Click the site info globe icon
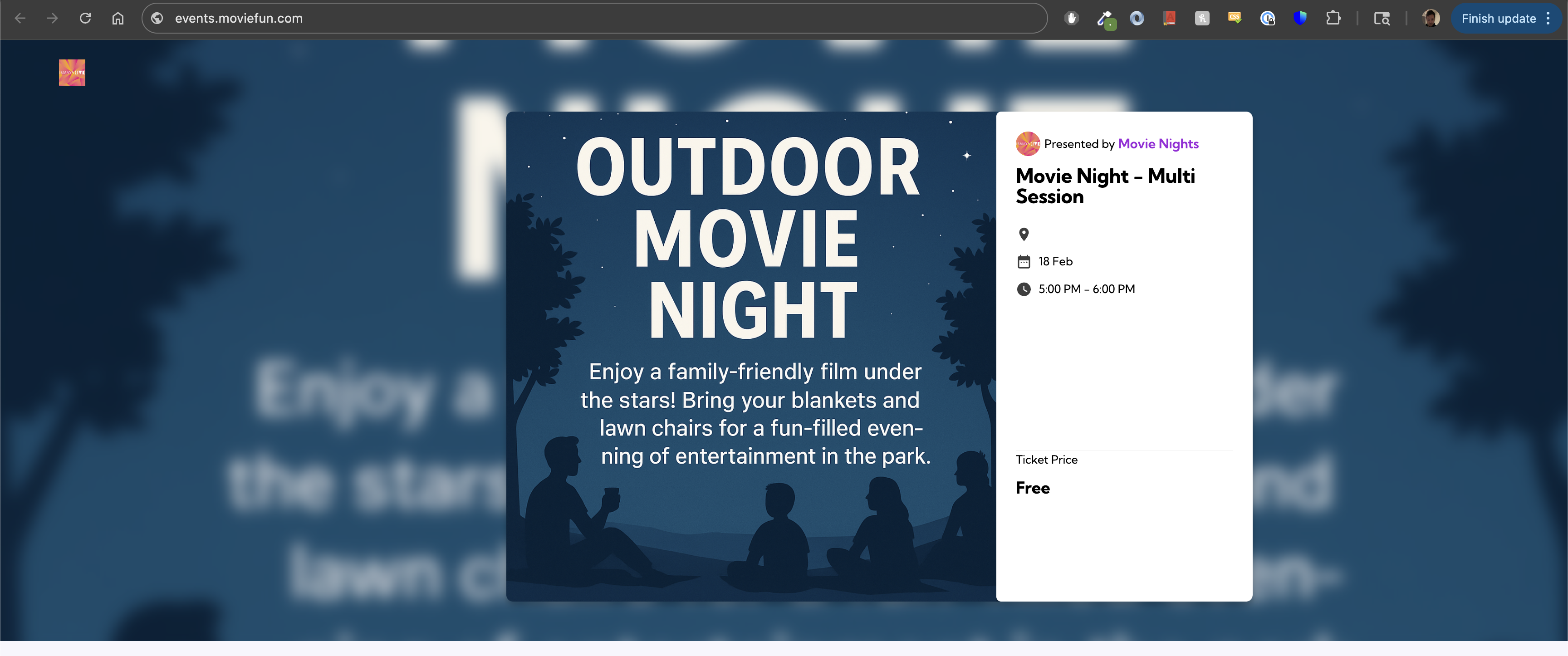 (x=157, y=18)
